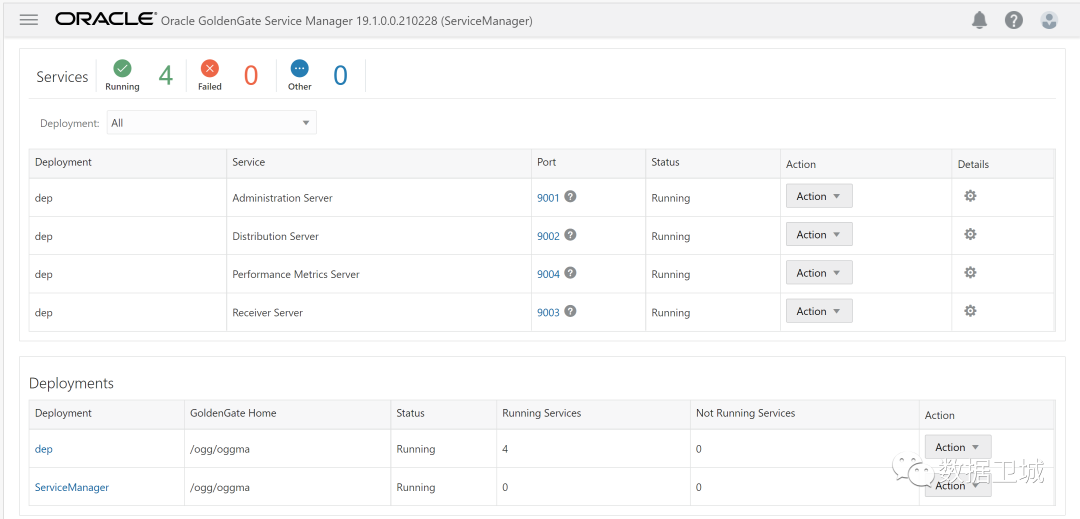Click the help icon next to port 9004
Image resolution: width=1080 pixels, height=519 pixels.
pyautogui.click(x=570, y=273)
